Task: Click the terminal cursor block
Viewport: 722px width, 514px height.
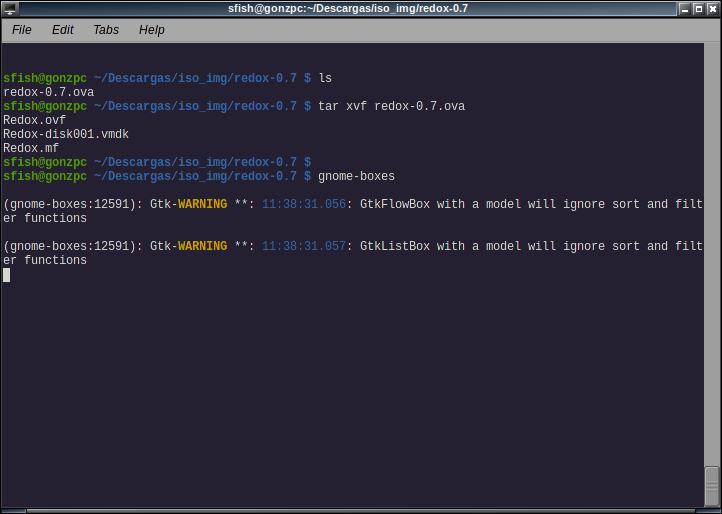Action: coord(6,275)
